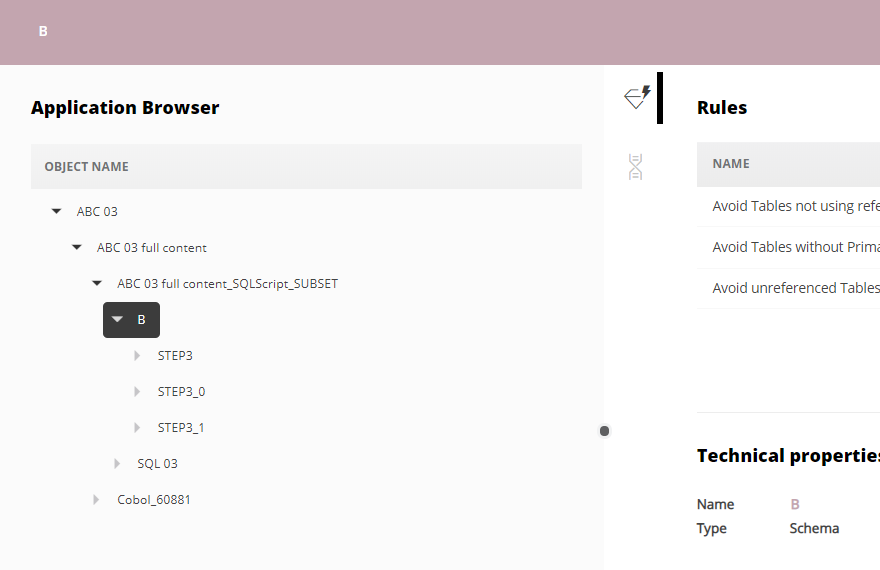Screen dimensions: 880x570
Task: Collapse the ABC 03 full content node
Action: (x=77, y=248)
